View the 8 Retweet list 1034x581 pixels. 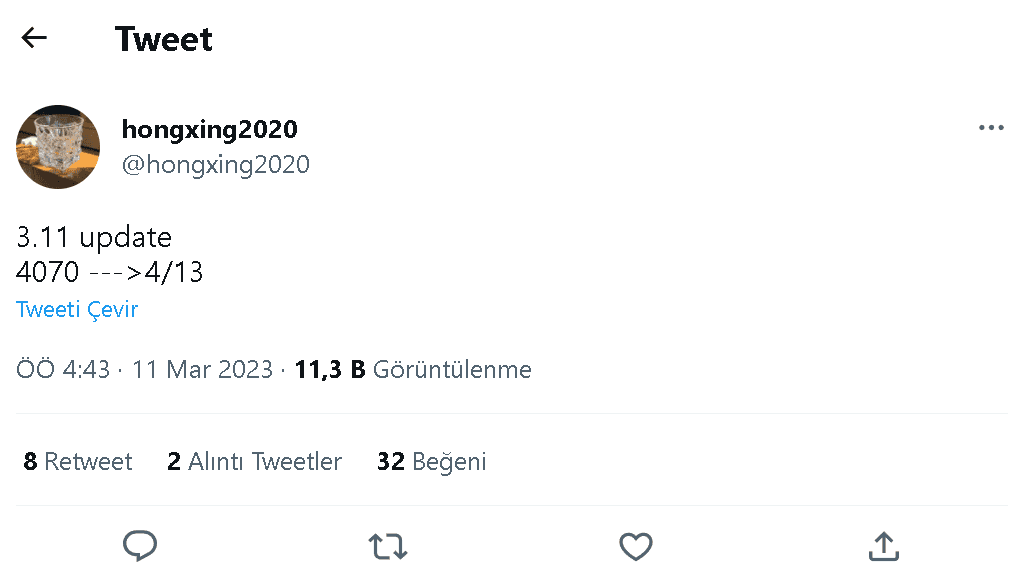click(78, 461)
